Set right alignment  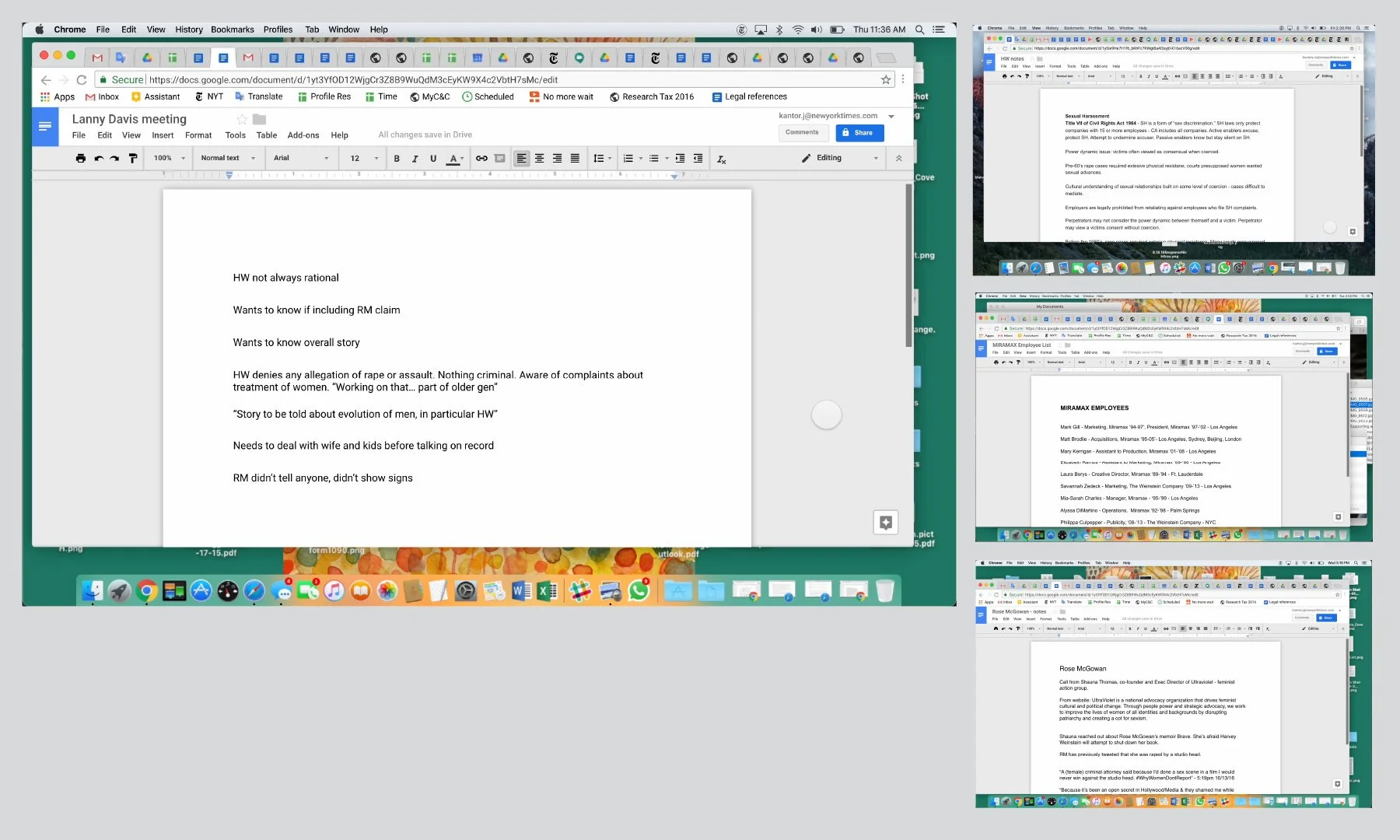[x=557, y=158]
